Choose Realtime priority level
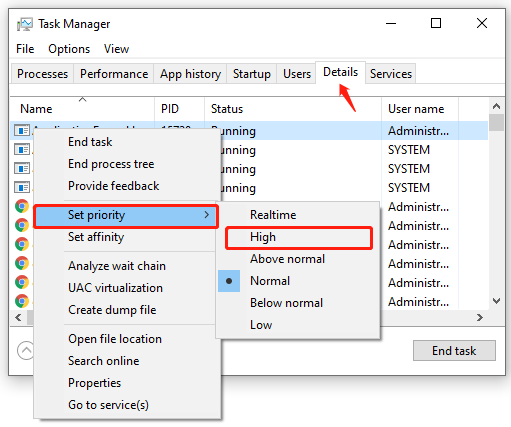 273,215
